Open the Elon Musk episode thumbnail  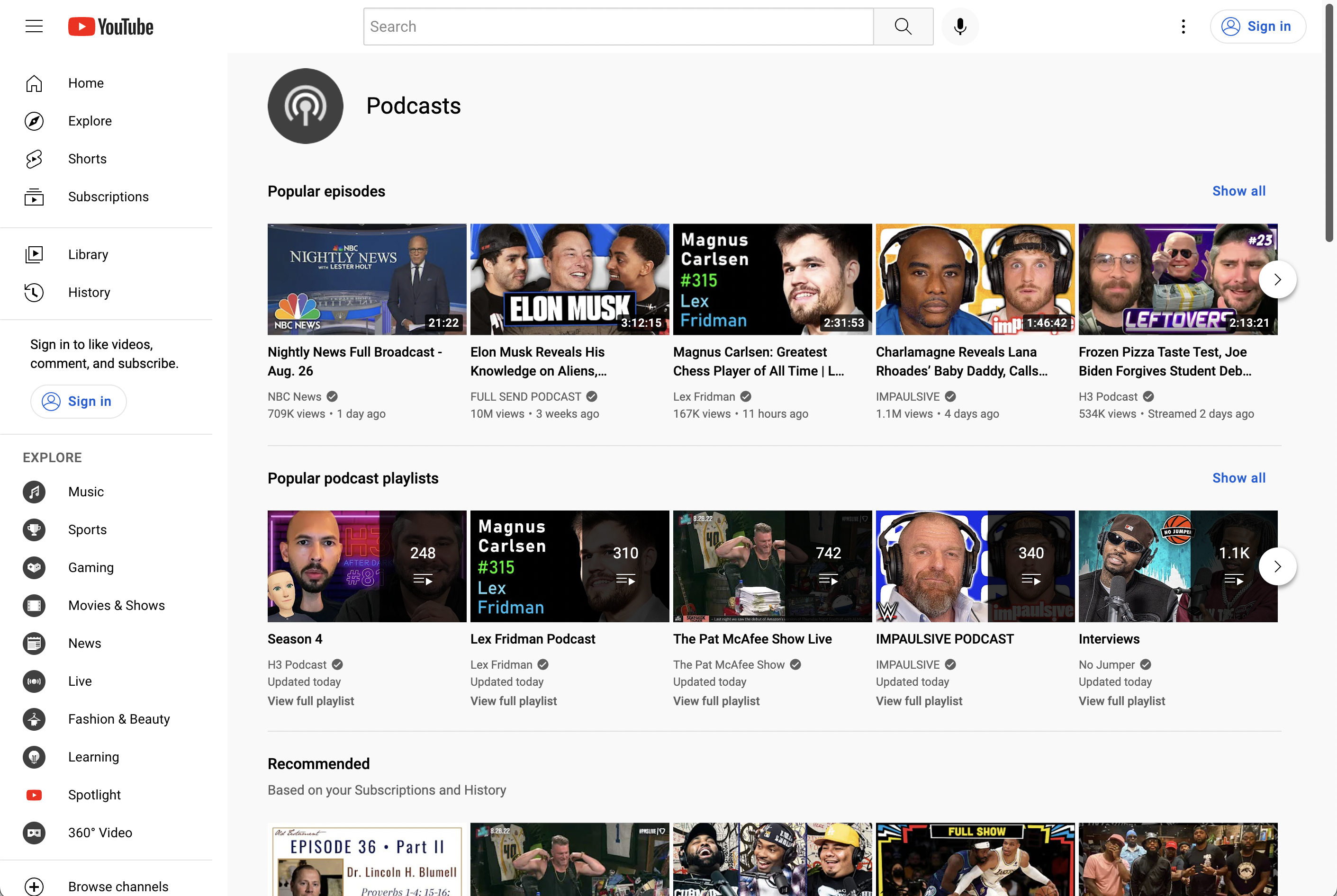pyautogui.click(x=570, y=279)
